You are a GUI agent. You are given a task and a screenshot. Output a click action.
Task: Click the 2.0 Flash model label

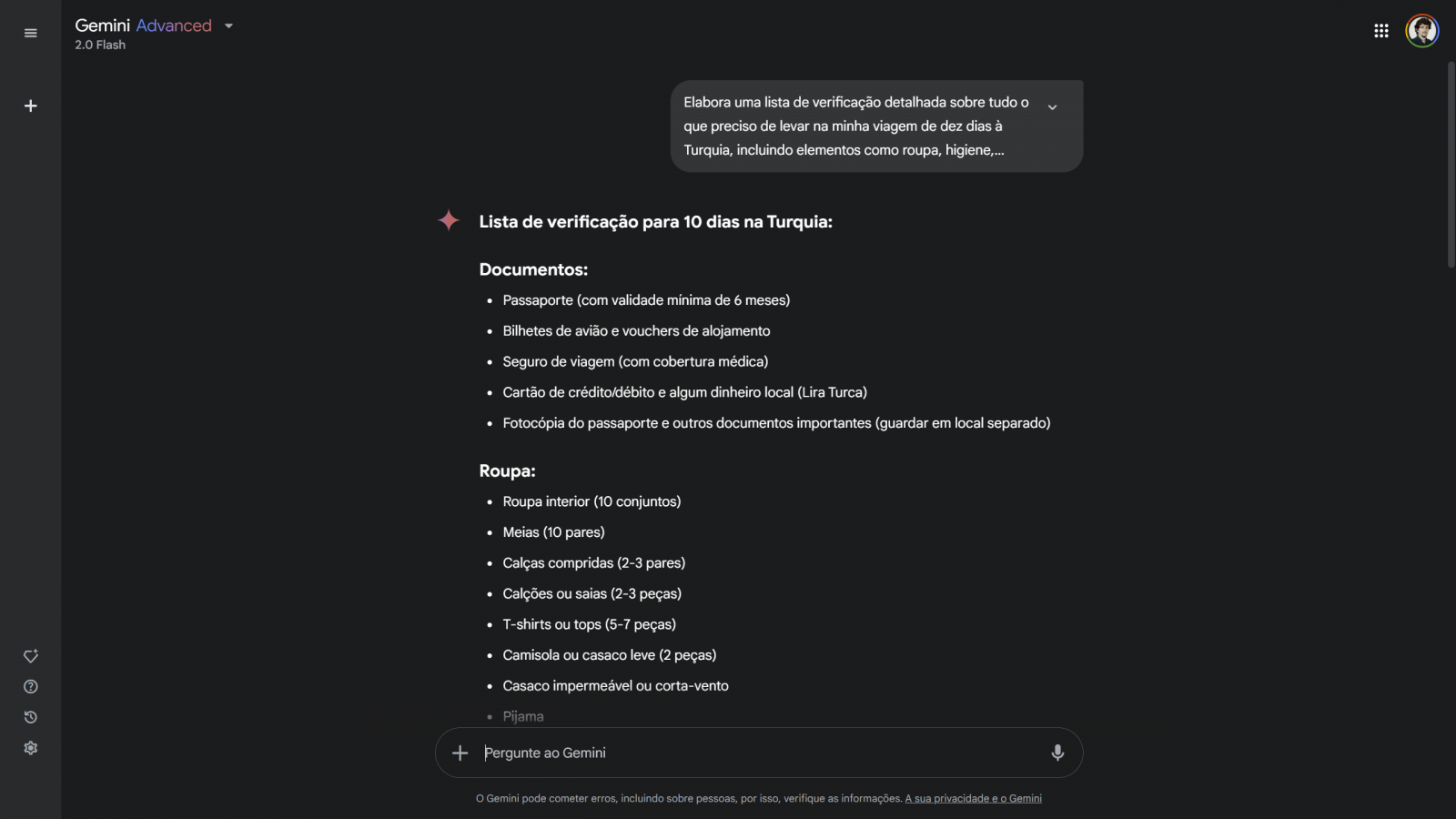100,45
